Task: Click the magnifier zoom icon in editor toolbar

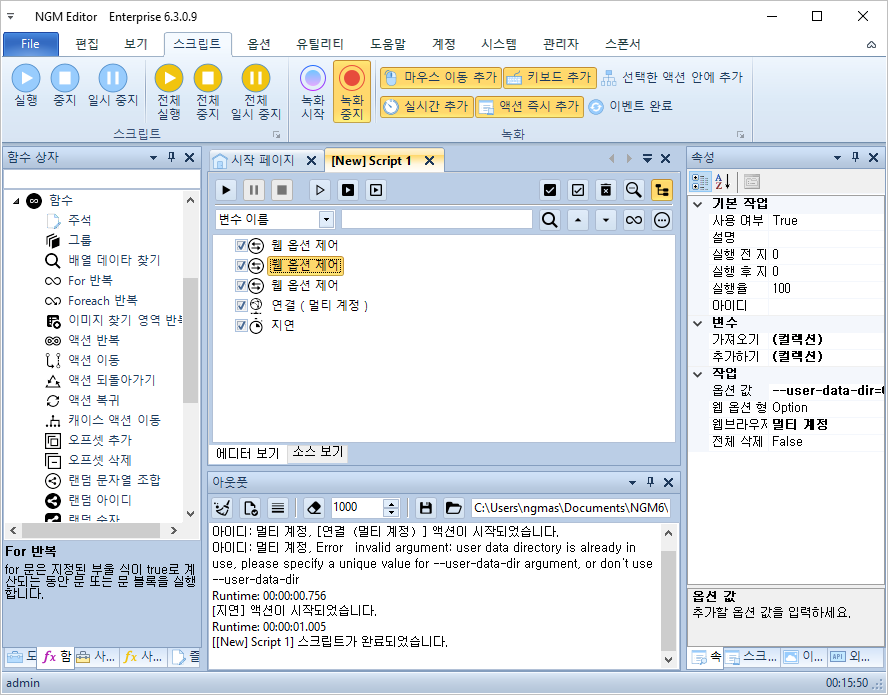Action: click(x=633, y=190)
